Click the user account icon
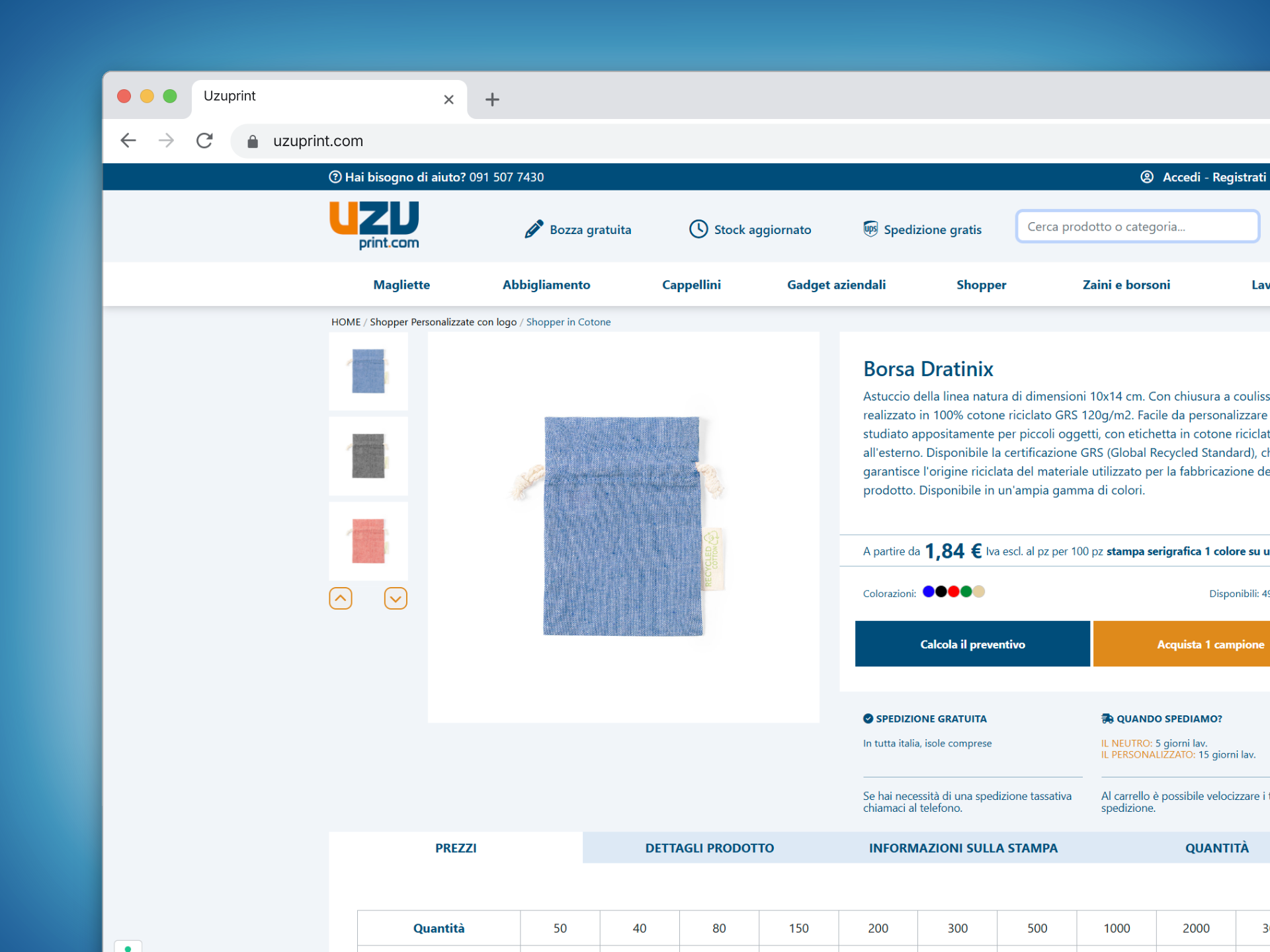Screen dimensions: 1270x952 point(1147,177)
